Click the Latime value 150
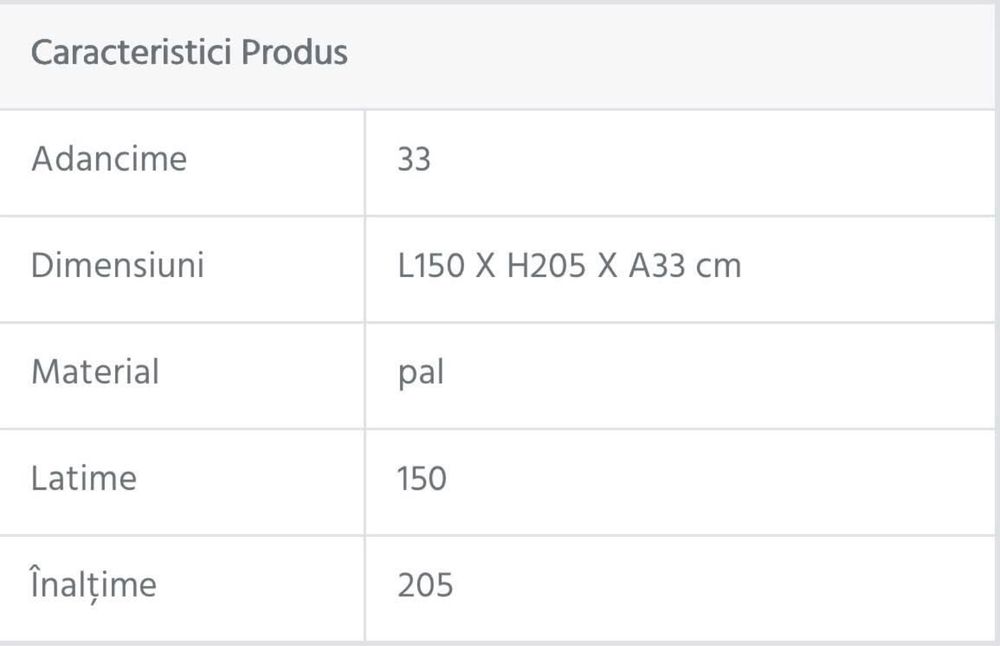The height and width of the screenshot is (646, 1000). 422,478
